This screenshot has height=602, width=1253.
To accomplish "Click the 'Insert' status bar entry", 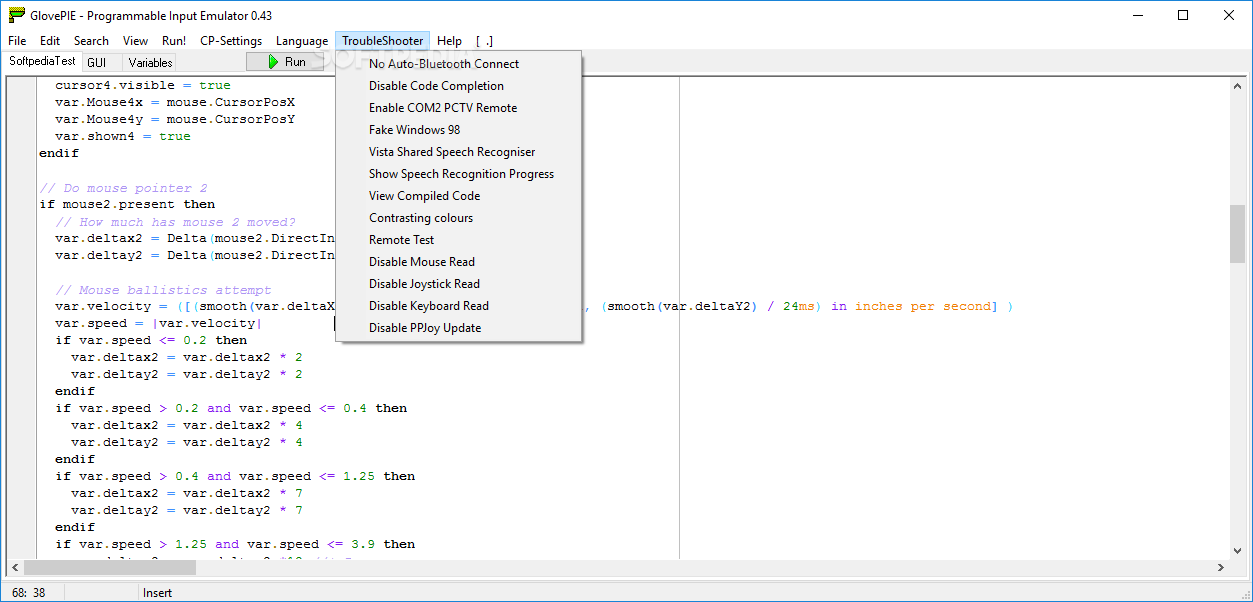I will pos(158,593).
